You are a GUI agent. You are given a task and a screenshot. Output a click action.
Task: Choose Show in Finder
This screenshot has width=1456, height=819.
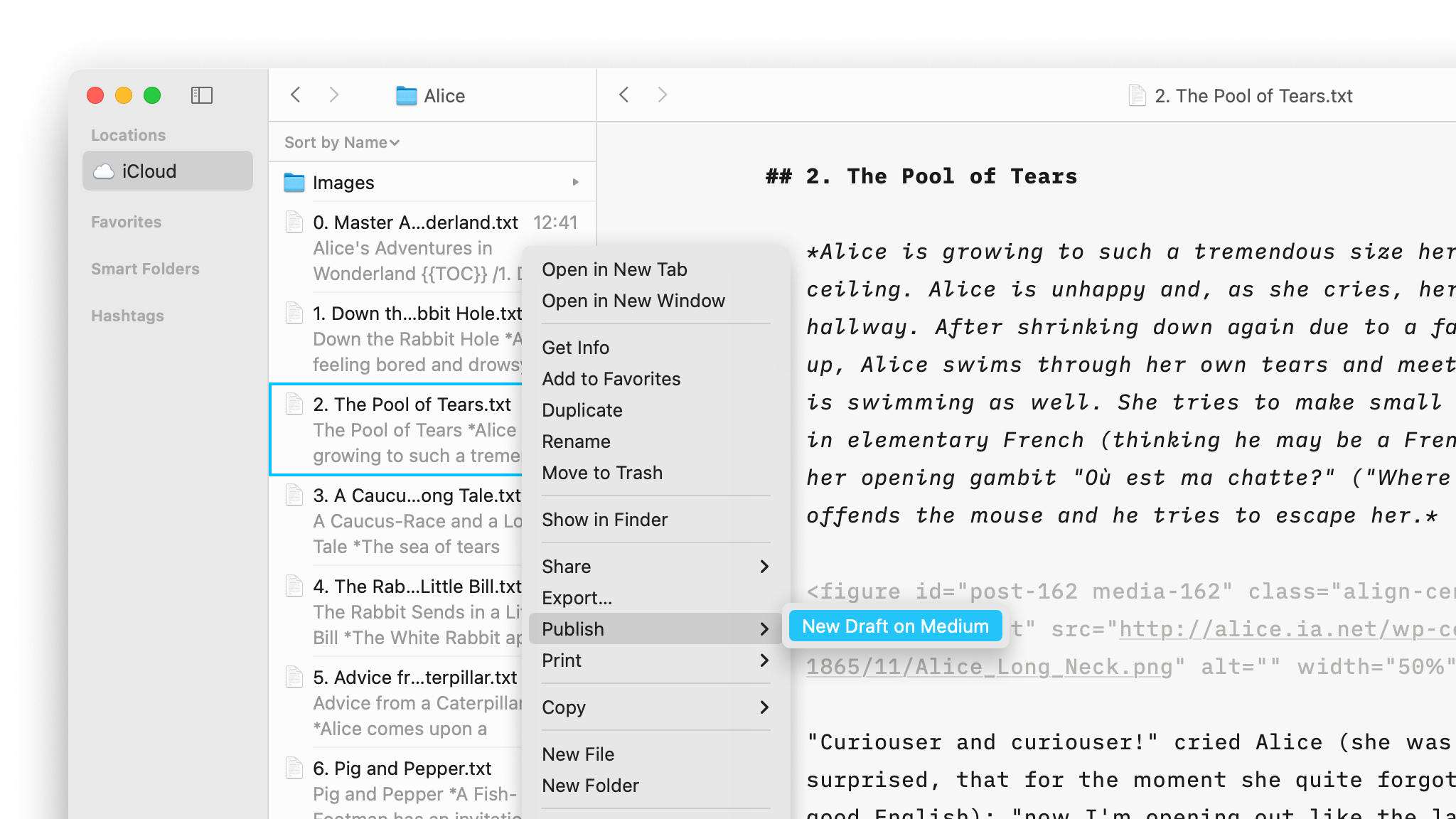click(x=604, y=520)
